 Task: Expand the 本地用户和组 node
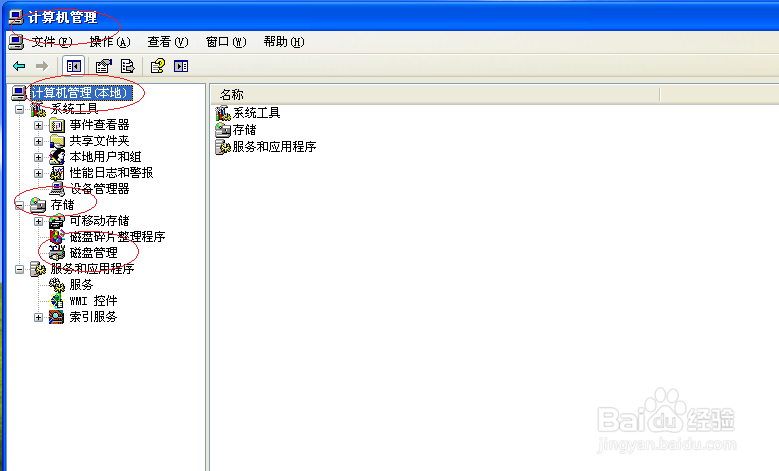(x=38, y=157)
